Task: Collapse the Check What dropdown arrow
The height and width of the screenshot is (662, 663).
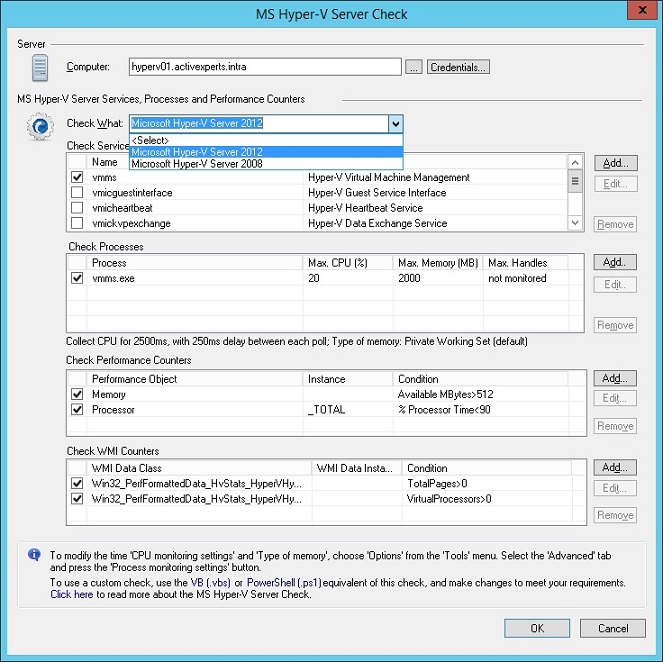Action: coord(395,124)
